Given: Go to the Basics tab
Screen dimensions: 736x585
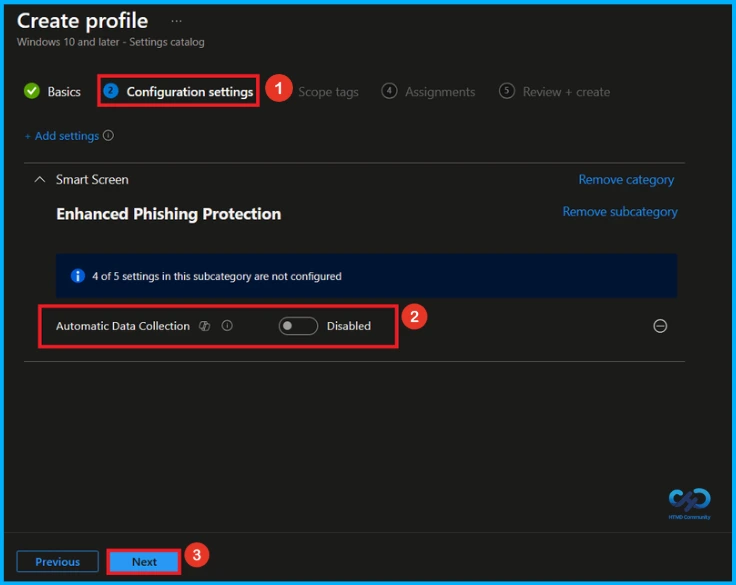Looking at the screenshot, I should coord(53,92).
